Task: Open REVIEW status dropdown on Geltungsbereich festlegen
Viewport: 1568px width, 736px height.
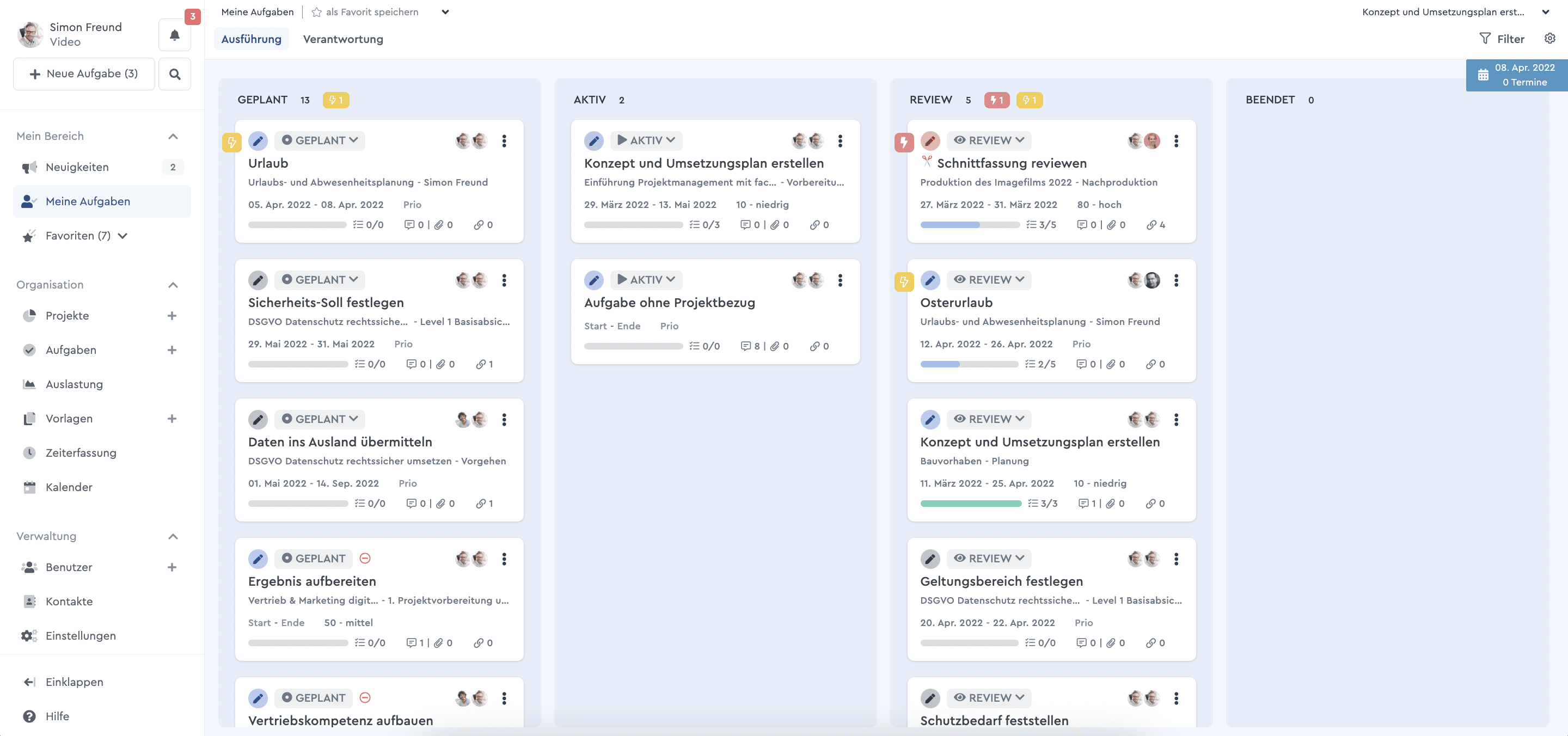Action: [989, 559]
